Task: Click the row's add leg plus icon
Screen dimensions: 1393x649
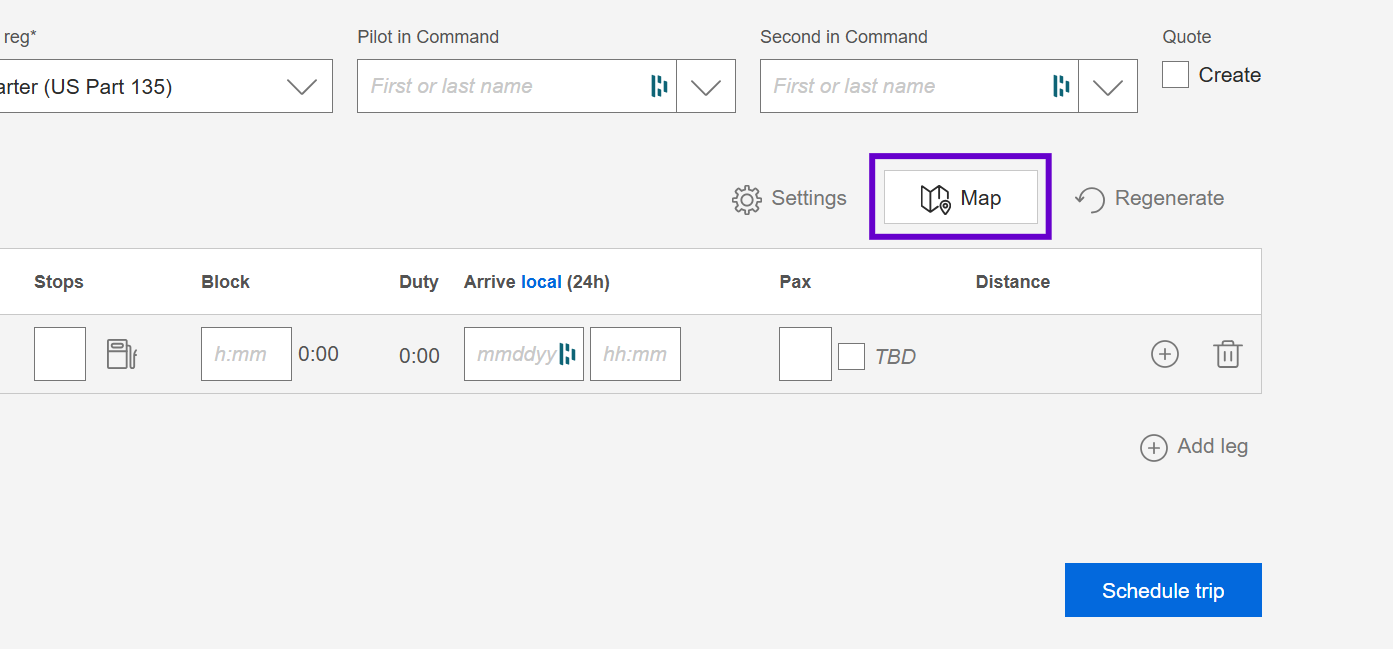Action: coord(1165,354)
